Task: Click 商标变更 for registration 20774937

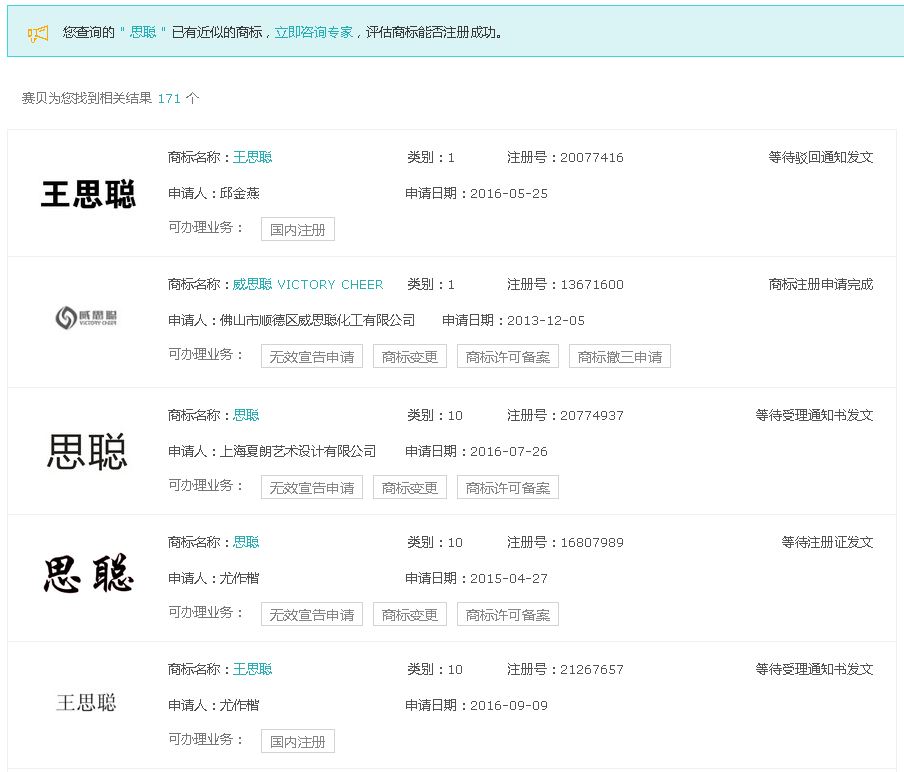Action: coord(410,487)
